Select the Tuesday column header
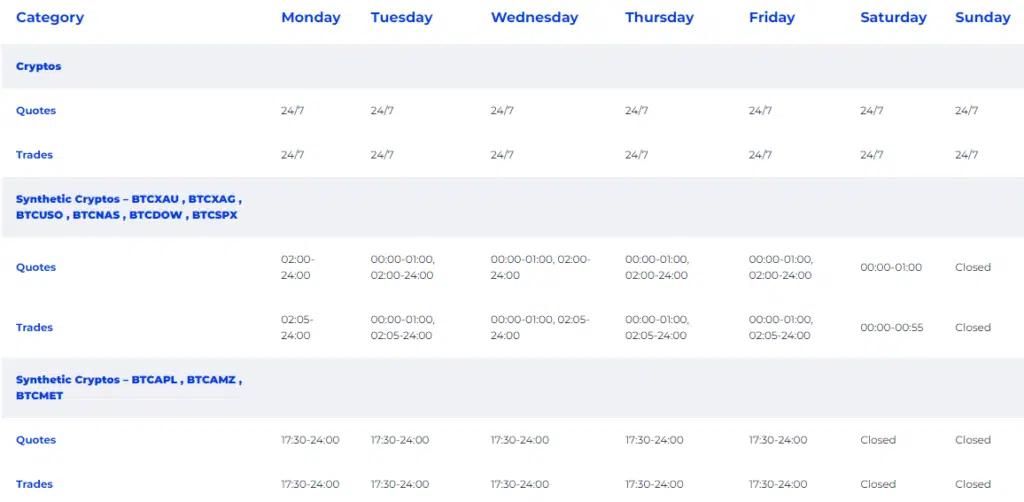Screen dimensions: 1024x502 click(402, 18)
